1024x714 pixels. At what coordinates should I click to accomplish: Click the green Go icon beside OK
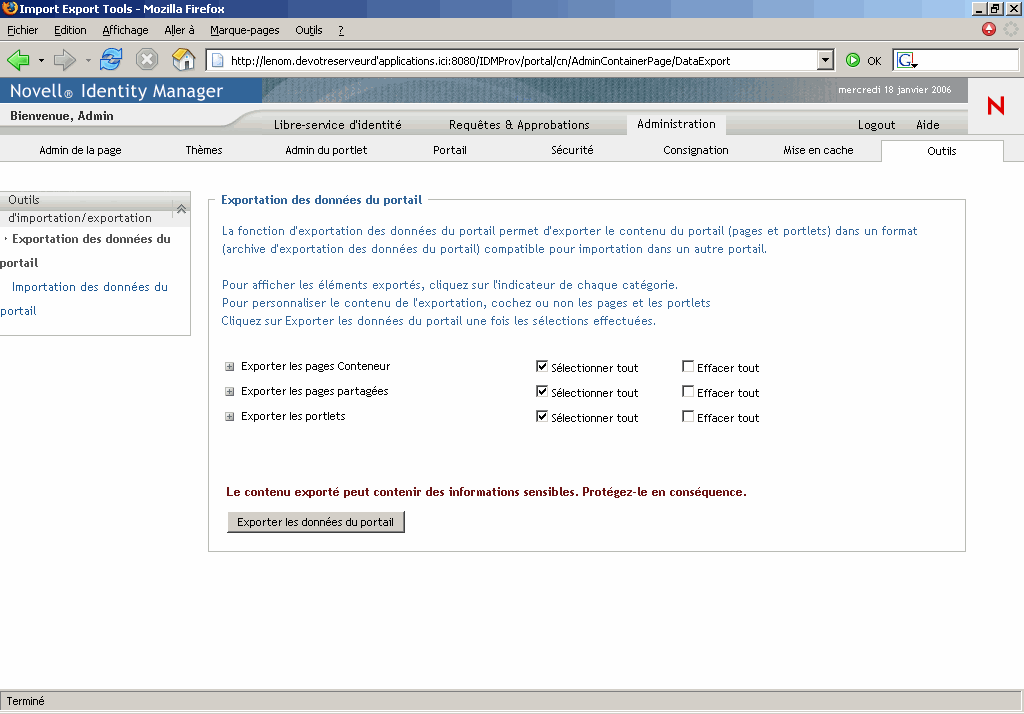click(x=852, y=60)
